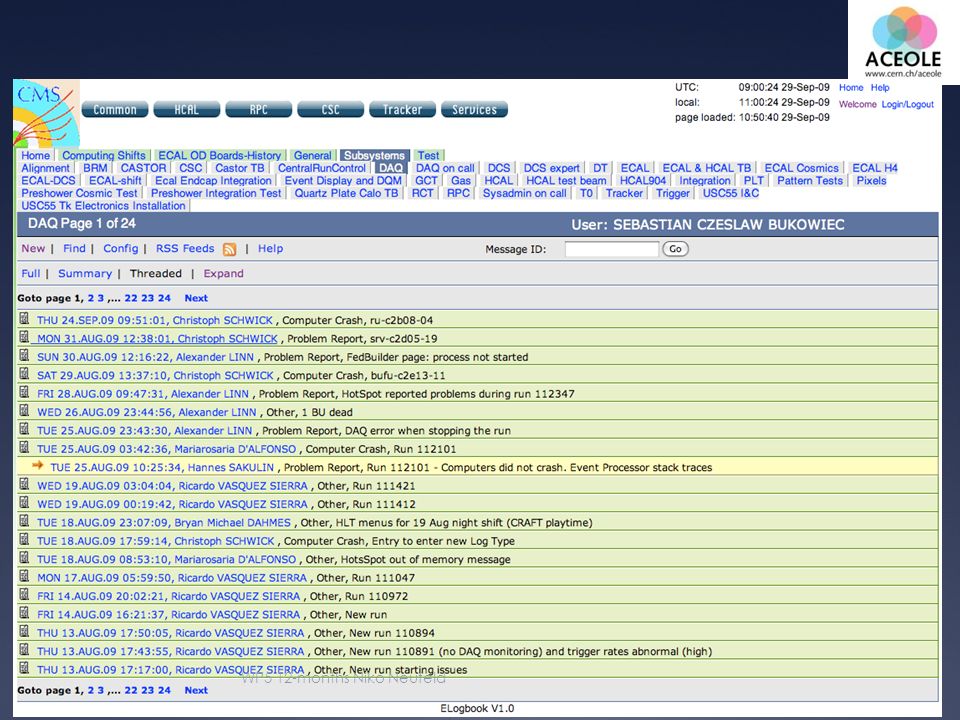Viewport: 960px width, 720px height.
Task: Go to page 24 in top pager
Action: click(x=164, y=298)
